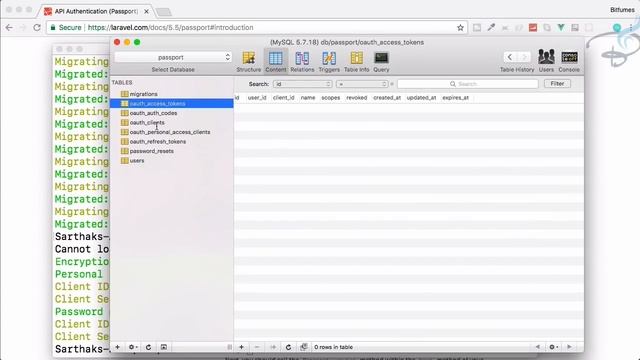Bookmark this page with star icon
This screenshot has height=360, width=640.
(x=460, y=28)
